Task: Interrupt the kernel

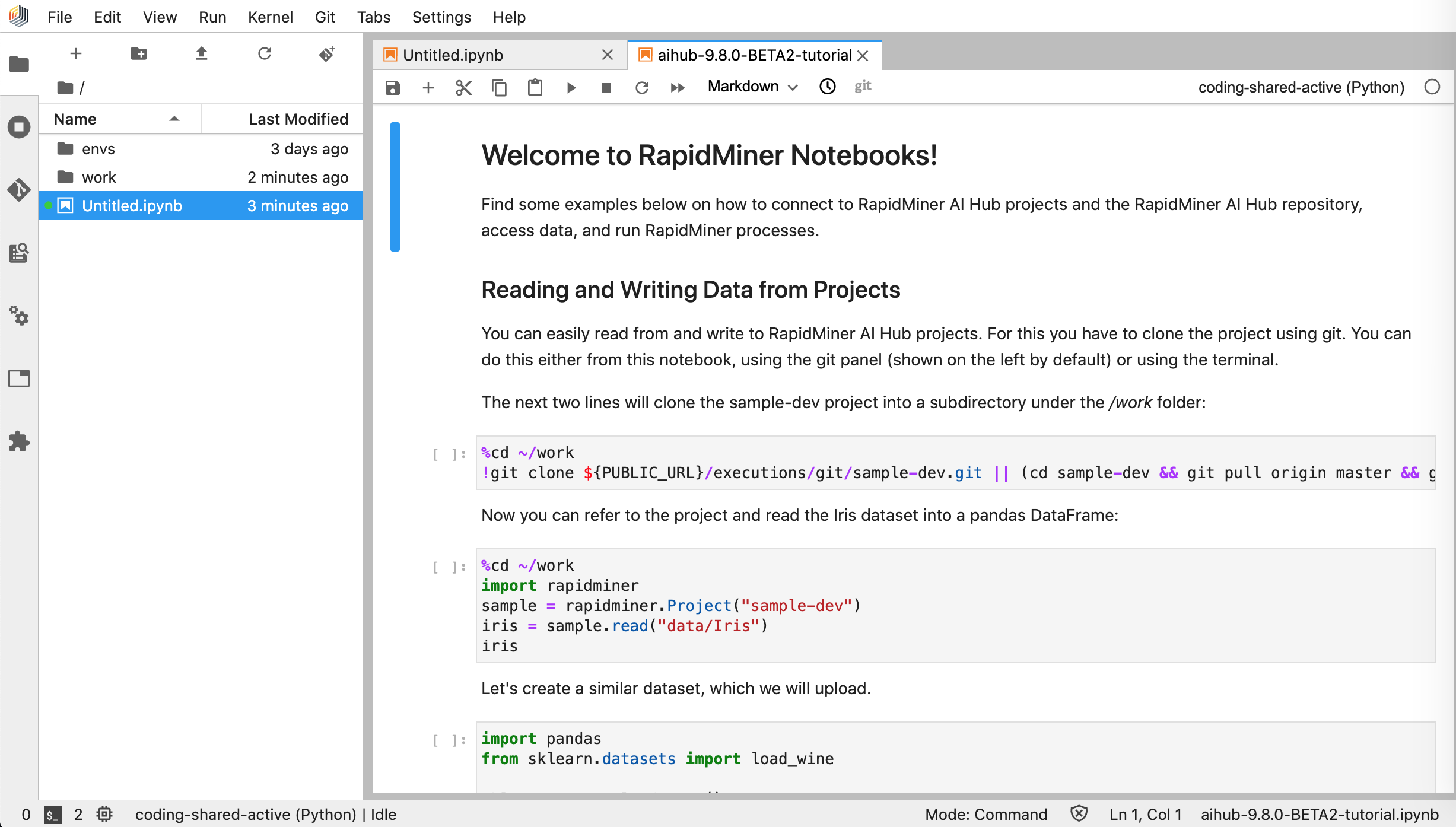Action: (606, 87)
